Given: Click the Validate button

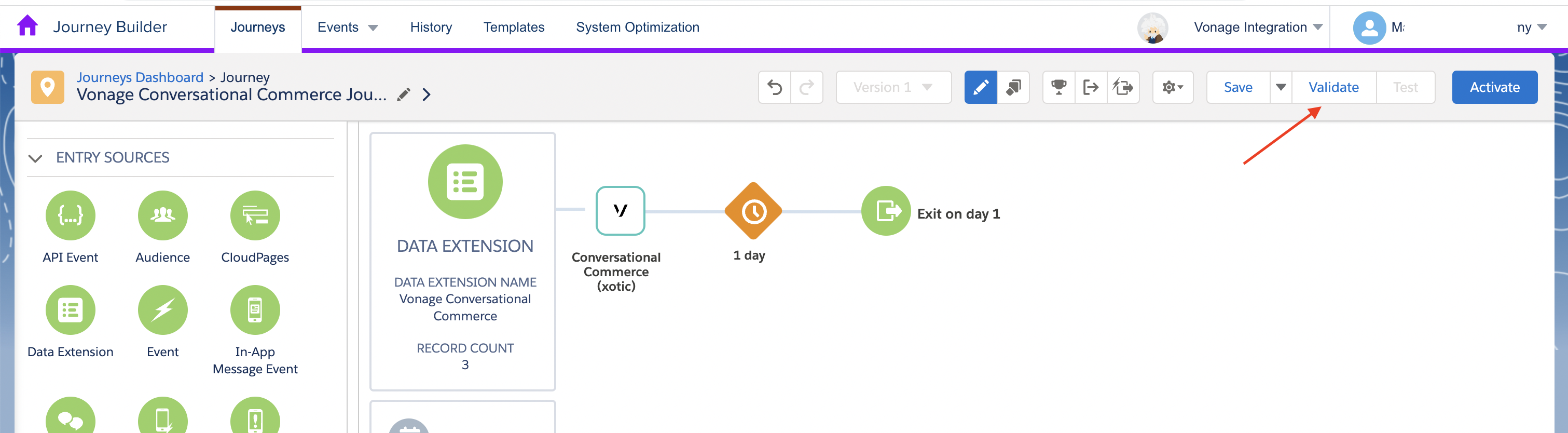Looking at the screenshot, I should (1333, 88).
